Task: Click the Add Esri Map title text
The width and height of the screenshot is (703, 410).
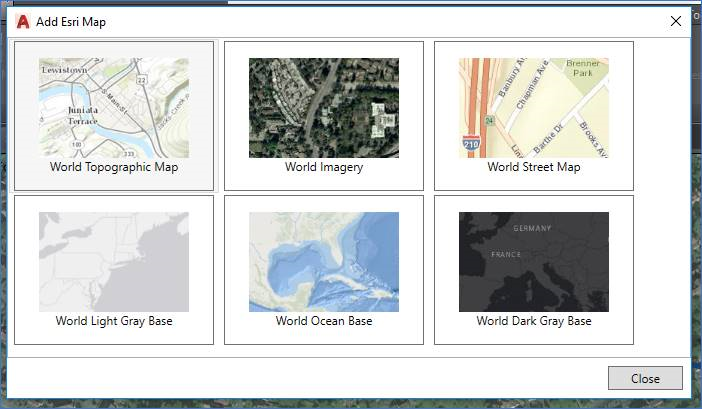Action: point(71,22)
